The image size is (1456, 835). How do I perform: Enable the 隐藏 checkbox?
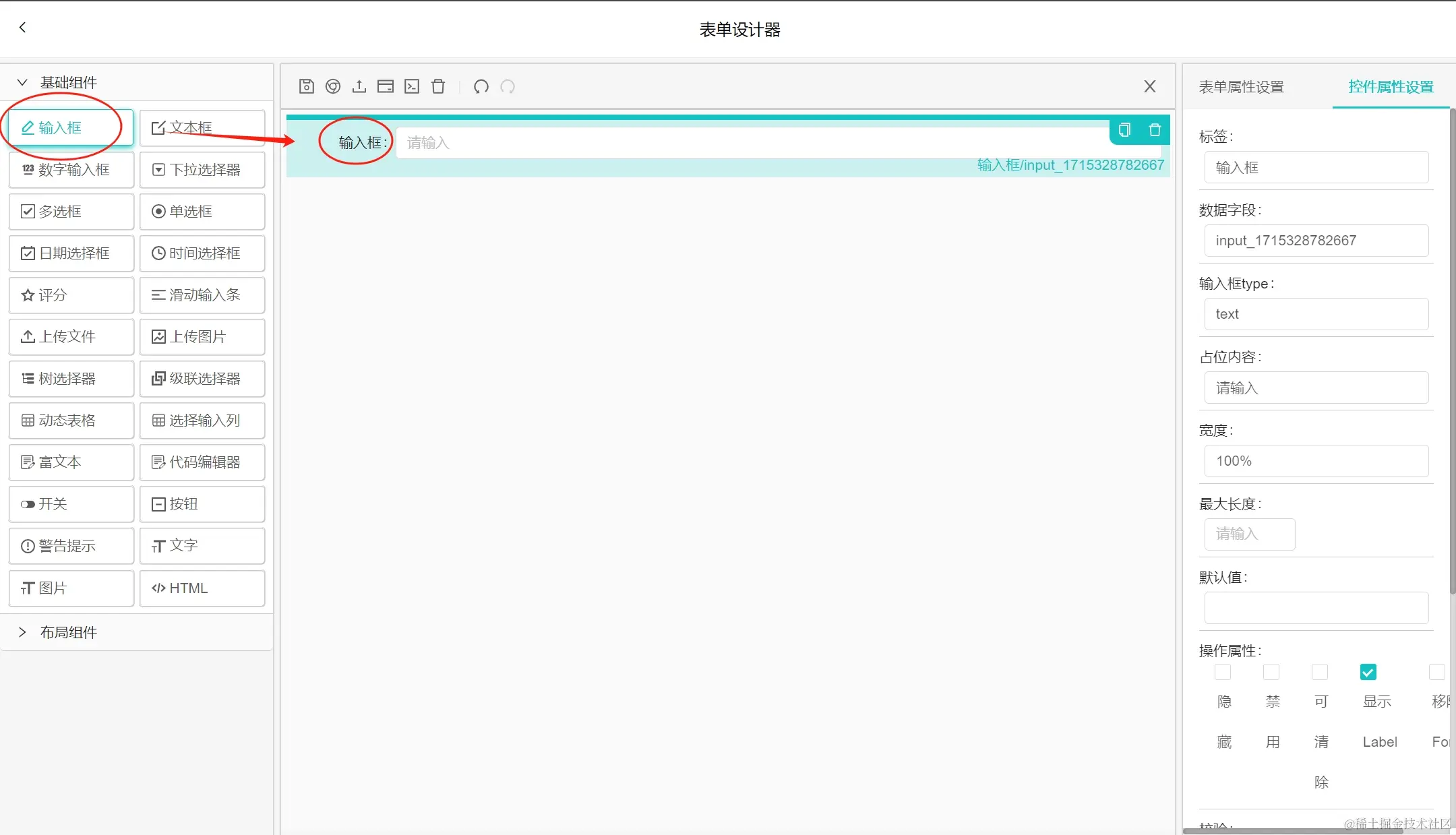(x=1223, y=672)
